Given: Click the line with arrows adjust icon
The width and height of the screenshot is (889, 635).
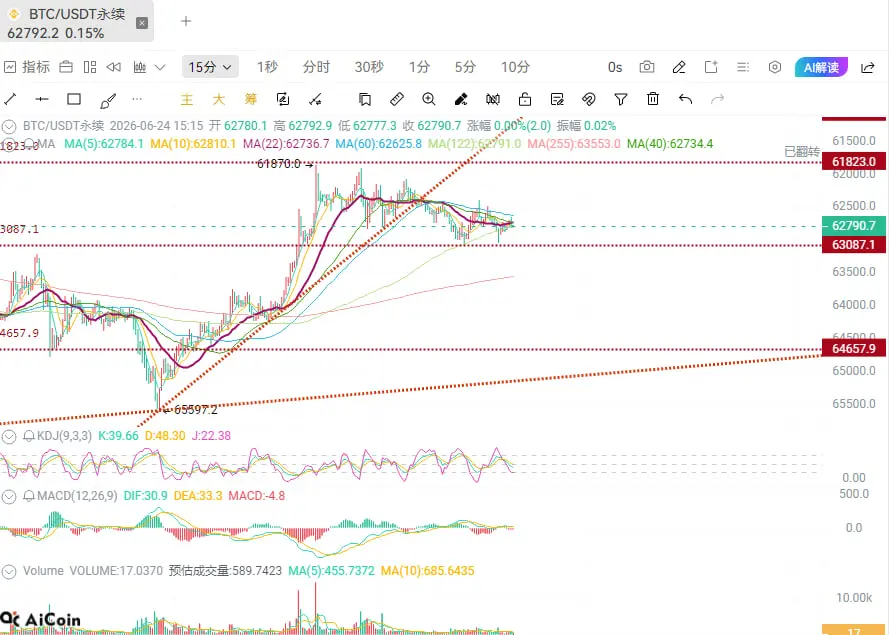Looking at the screenshot, I should pyautogui.click(x=315, y=100).
